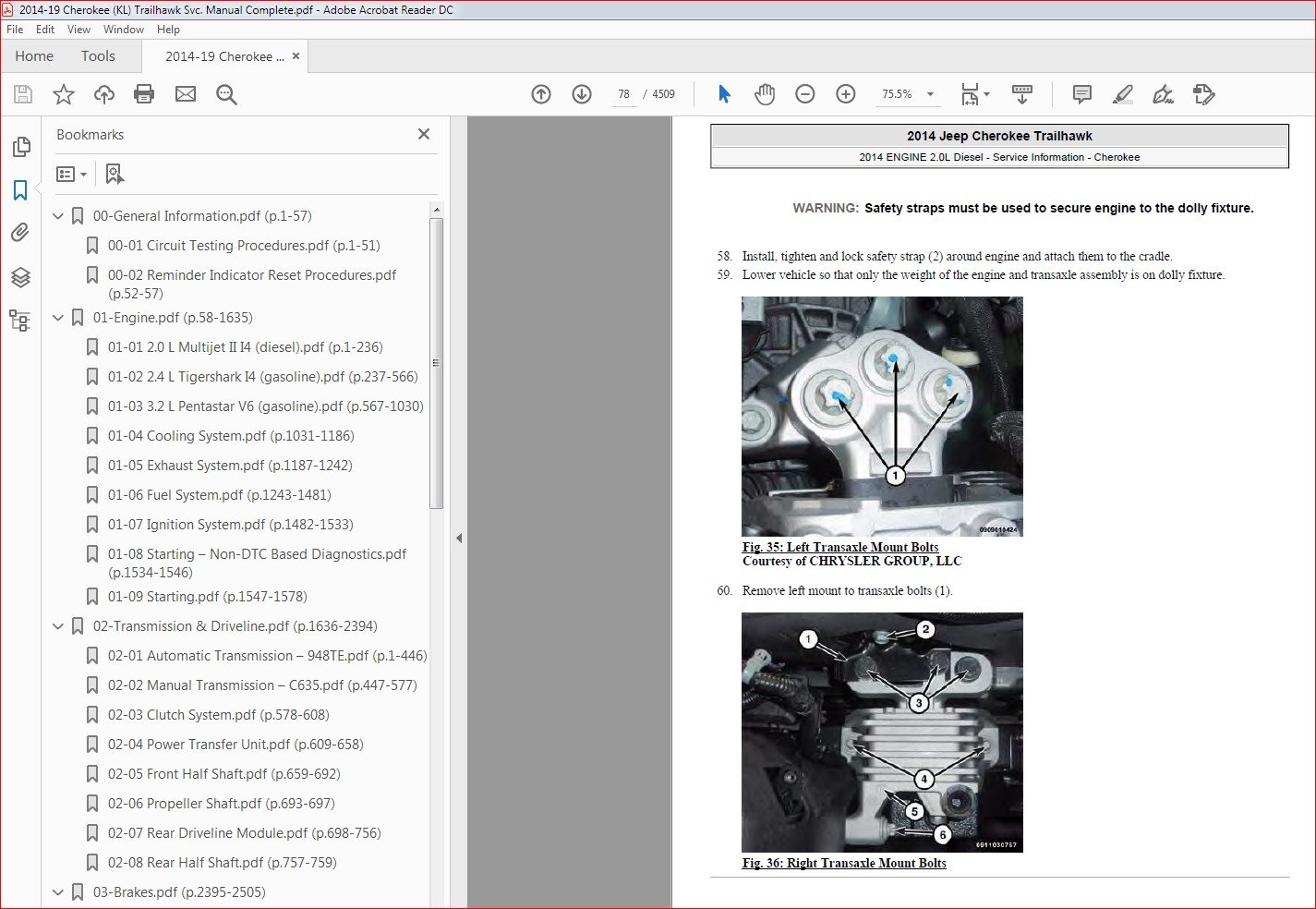Image resolution: width=1316 pixels, height=909 pixels.
Task: Open bookmark 01-05 Exhaust System.pdf
Action: click(230, 466)
